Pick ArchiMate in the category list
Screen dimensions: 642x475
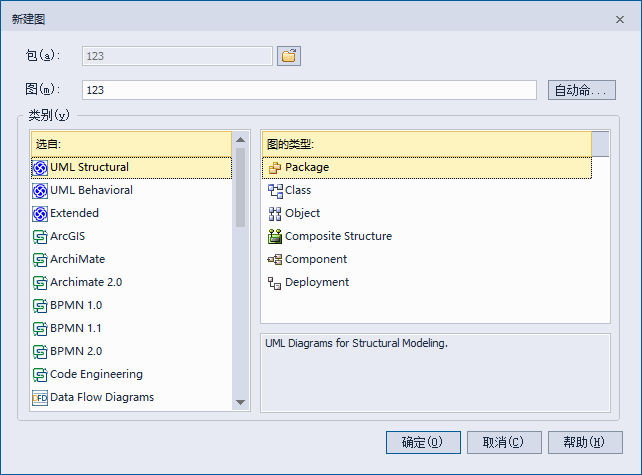[77, 259]
